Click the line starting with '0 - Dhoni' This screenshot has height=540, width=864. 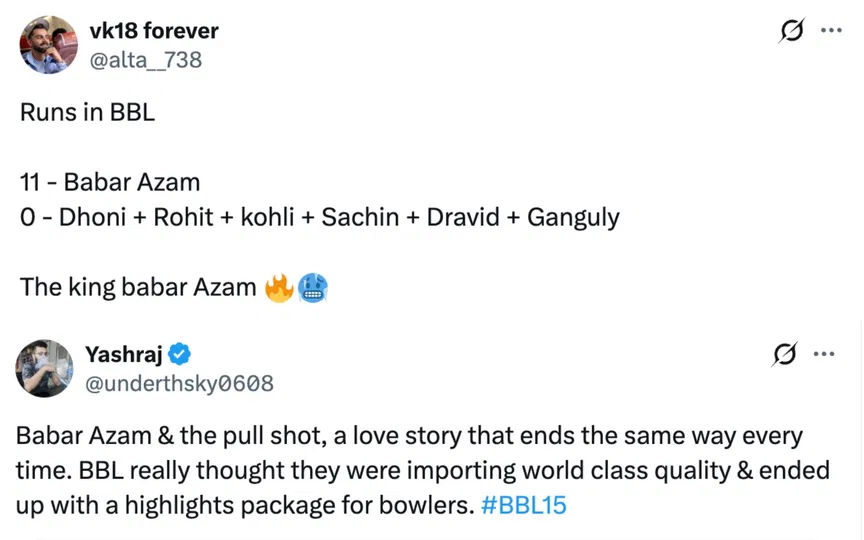point(319,217)
